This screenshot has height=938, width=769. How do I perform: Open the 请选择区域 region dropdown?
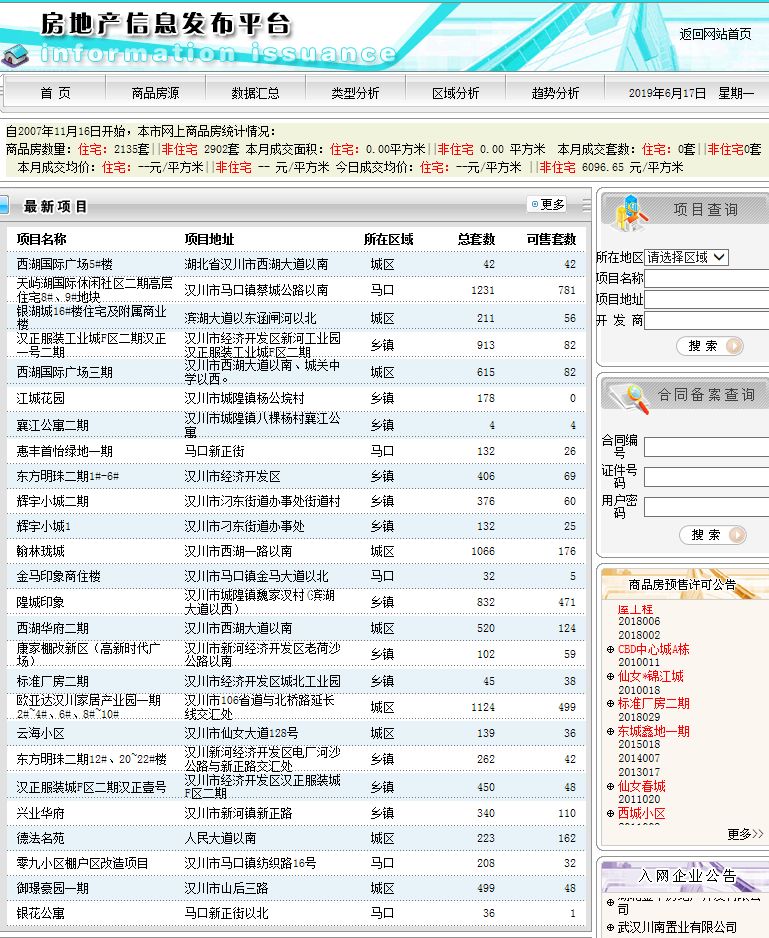pyautogui.click(x=686, y=257)
